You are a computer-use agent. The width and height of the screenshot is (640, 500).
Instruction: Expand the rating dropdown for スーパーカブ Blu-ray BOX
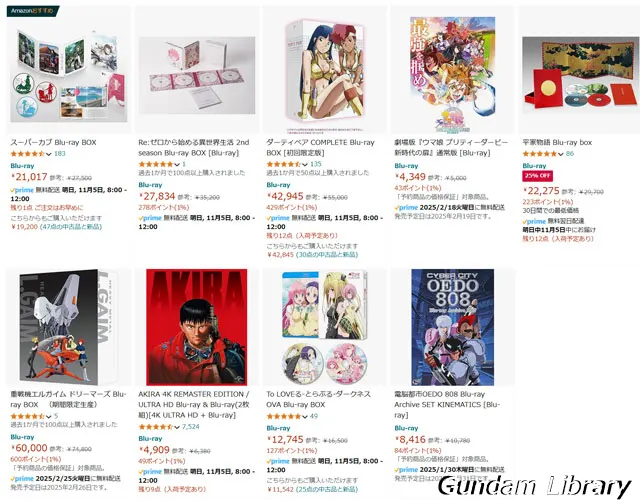click(x=49, y=154)
